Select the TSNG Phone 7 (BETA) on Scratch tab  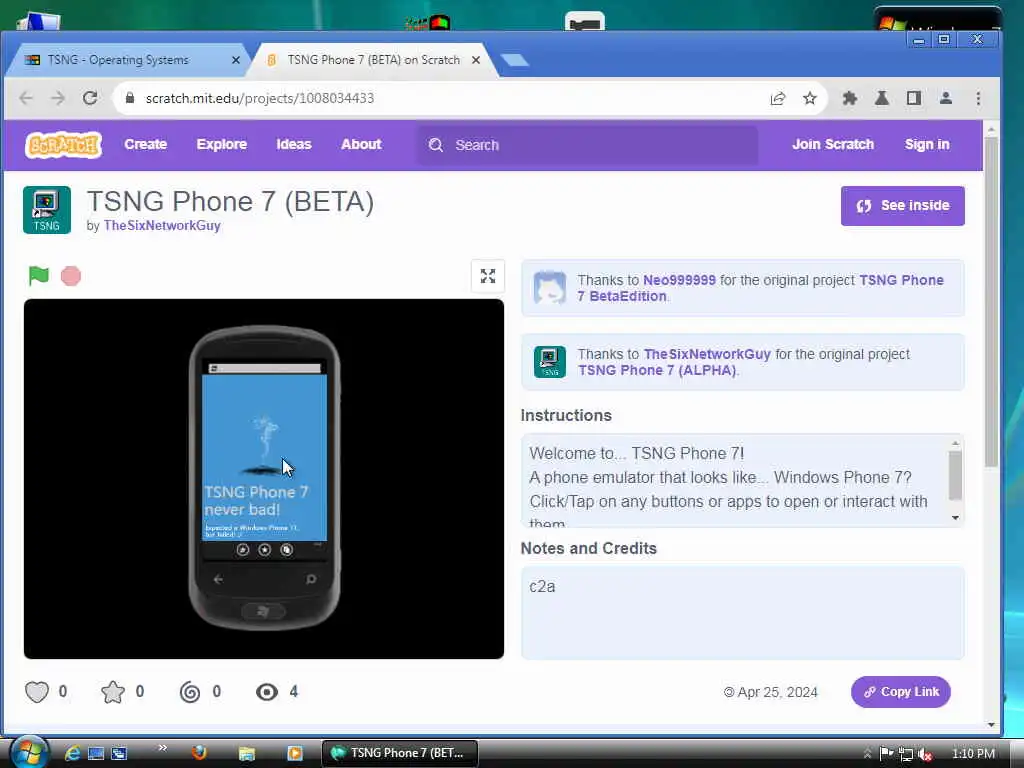pos(374,60)
